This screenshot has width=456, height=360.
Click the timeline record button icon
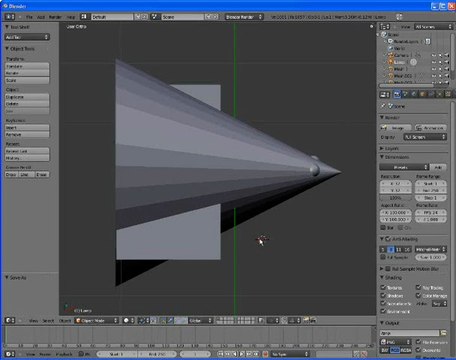(x=265, y=354)
